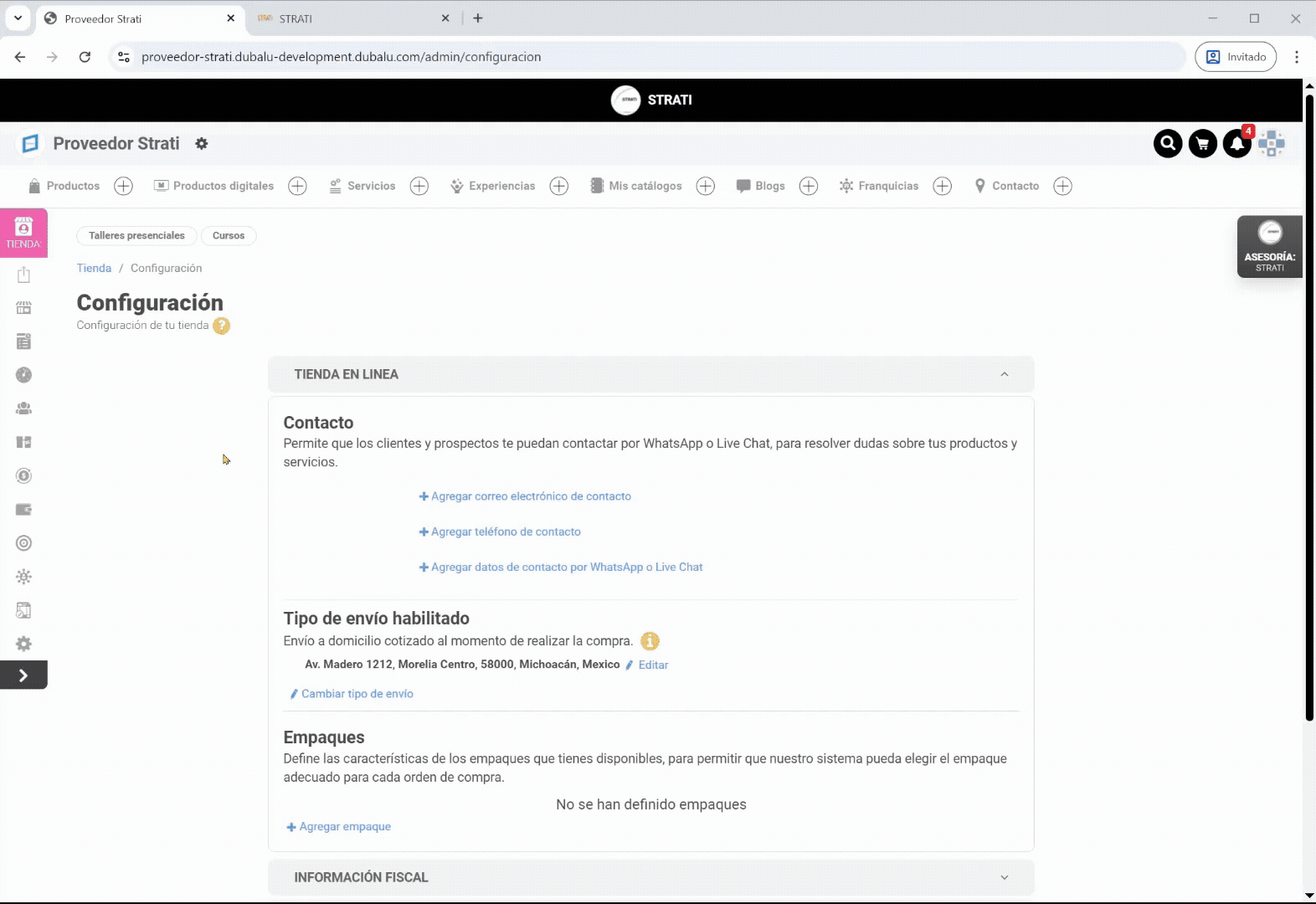This screenshot has width=1316, height=904.
Task: Click the browser address bar
Action: tap(649, 57)
